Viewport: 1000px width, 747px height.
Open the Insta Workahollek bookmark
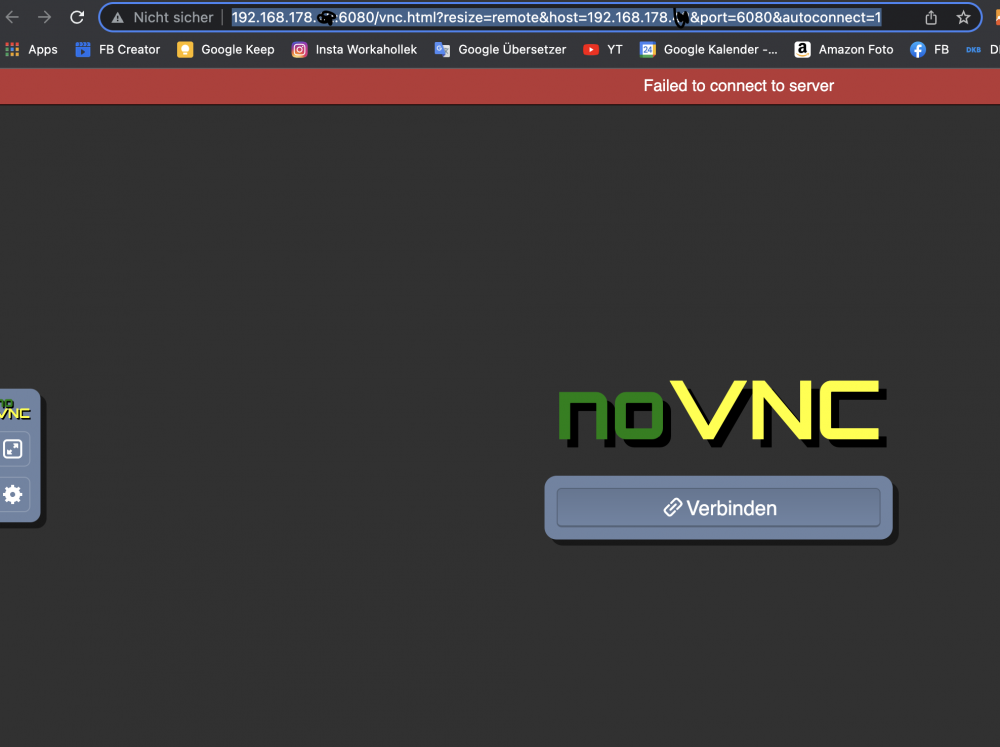pyautogui.click(x=354, y=49)
